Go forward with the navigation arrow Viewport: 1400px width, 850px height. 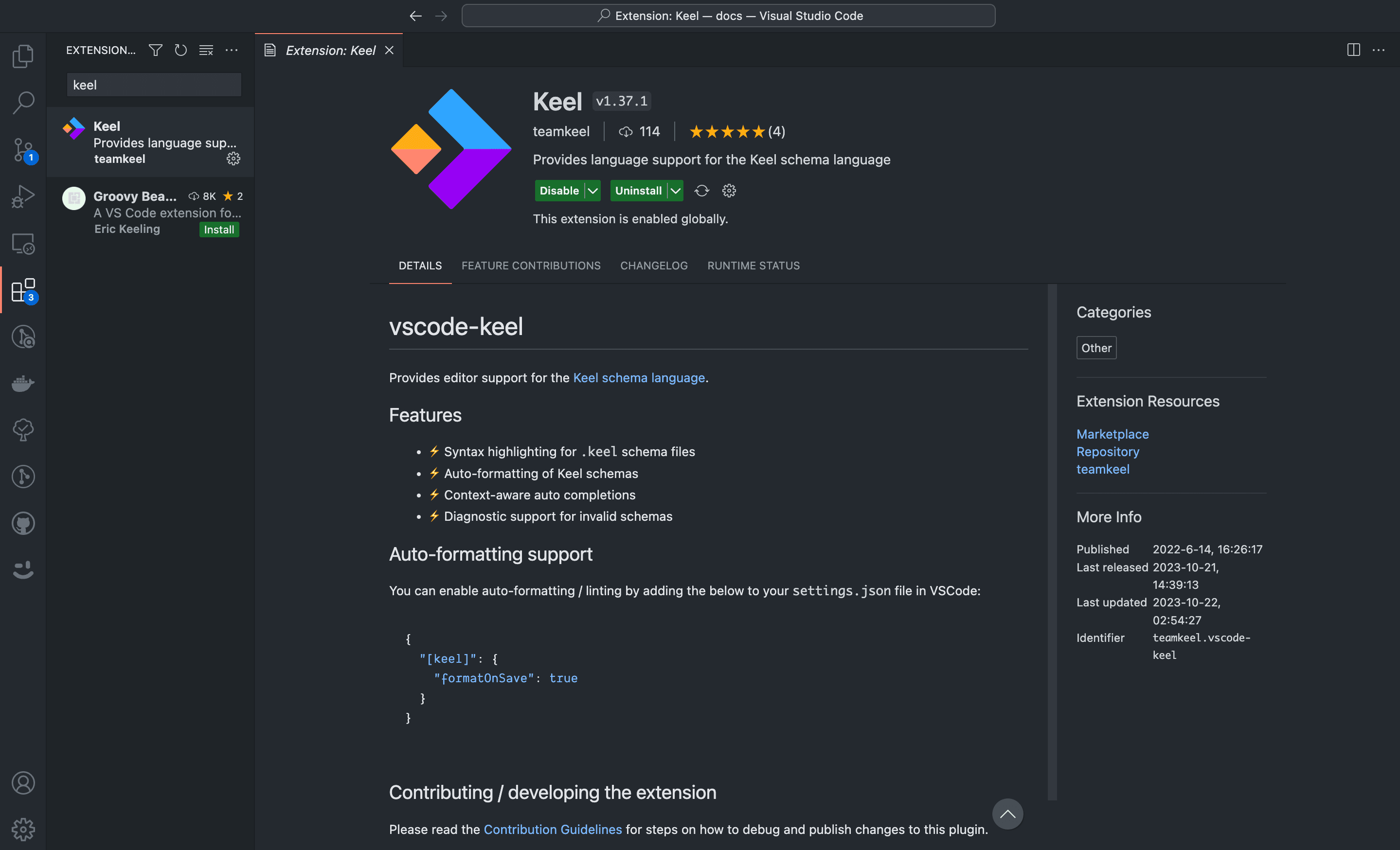click(x=441, y=16)
